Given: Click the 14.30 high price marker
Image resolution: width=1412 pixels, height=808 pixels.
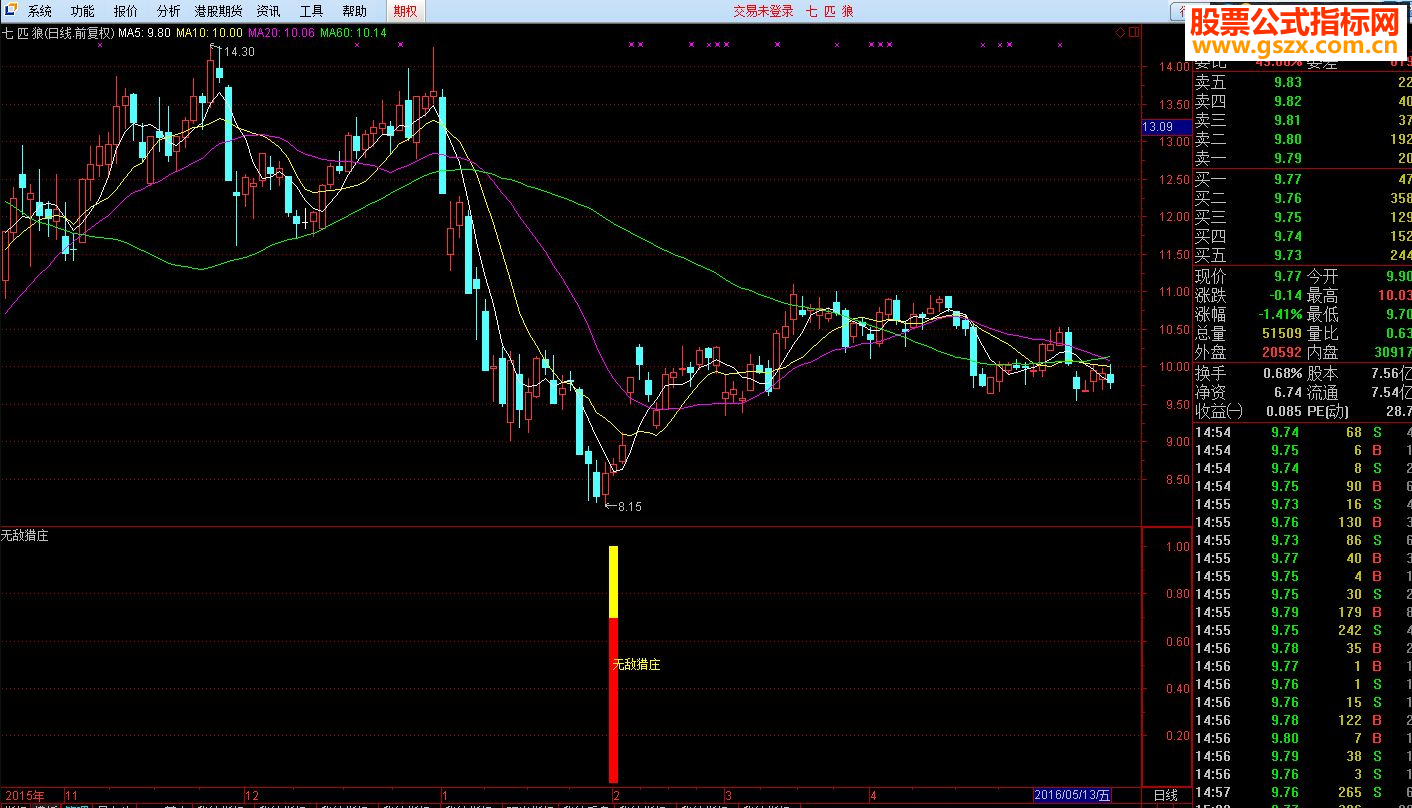Looking at the screenshot, I should (239, 51).
